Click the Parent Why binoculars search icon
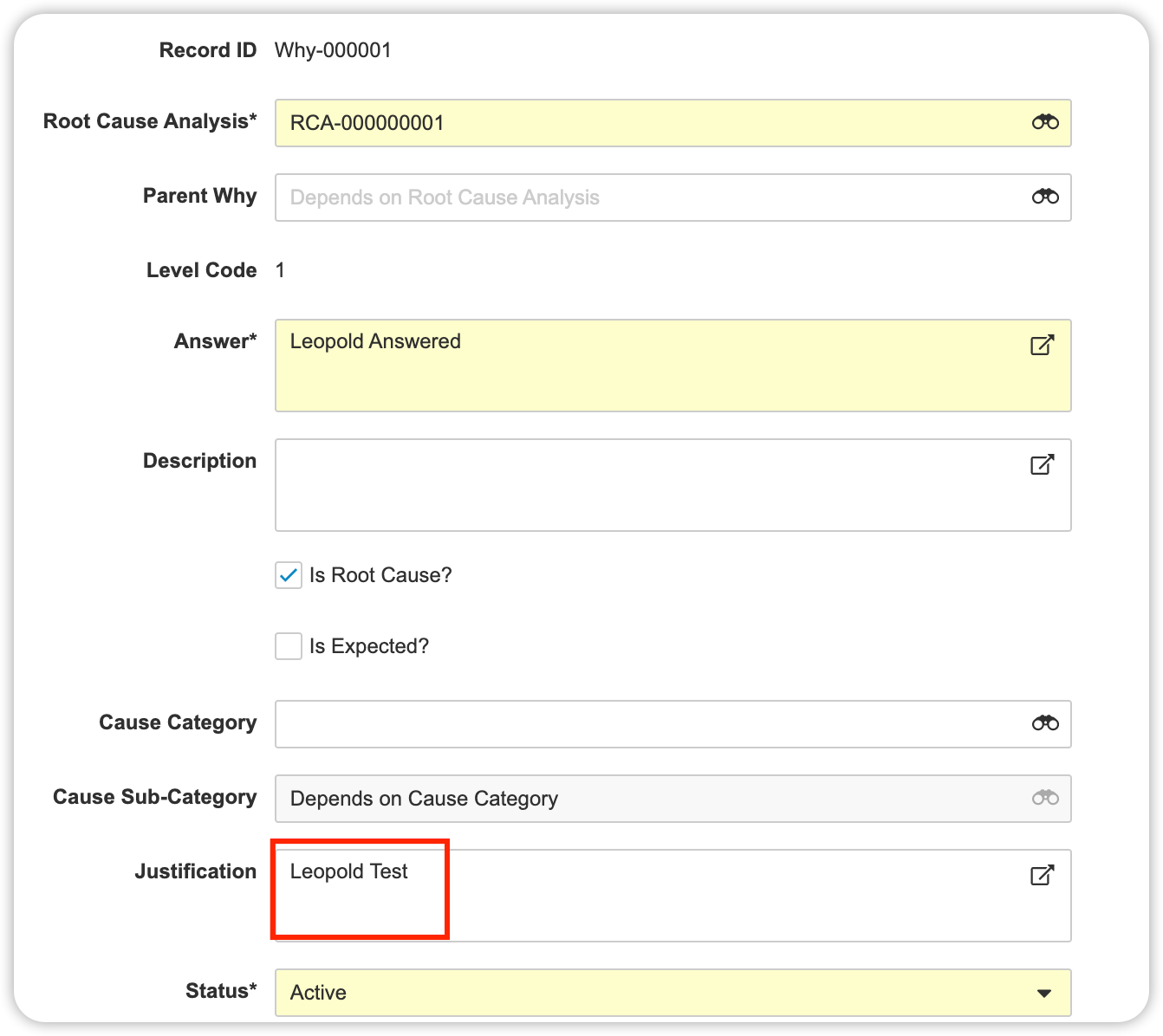The height and width of the screenshot is (1036, 1163). coord(1045,197)
